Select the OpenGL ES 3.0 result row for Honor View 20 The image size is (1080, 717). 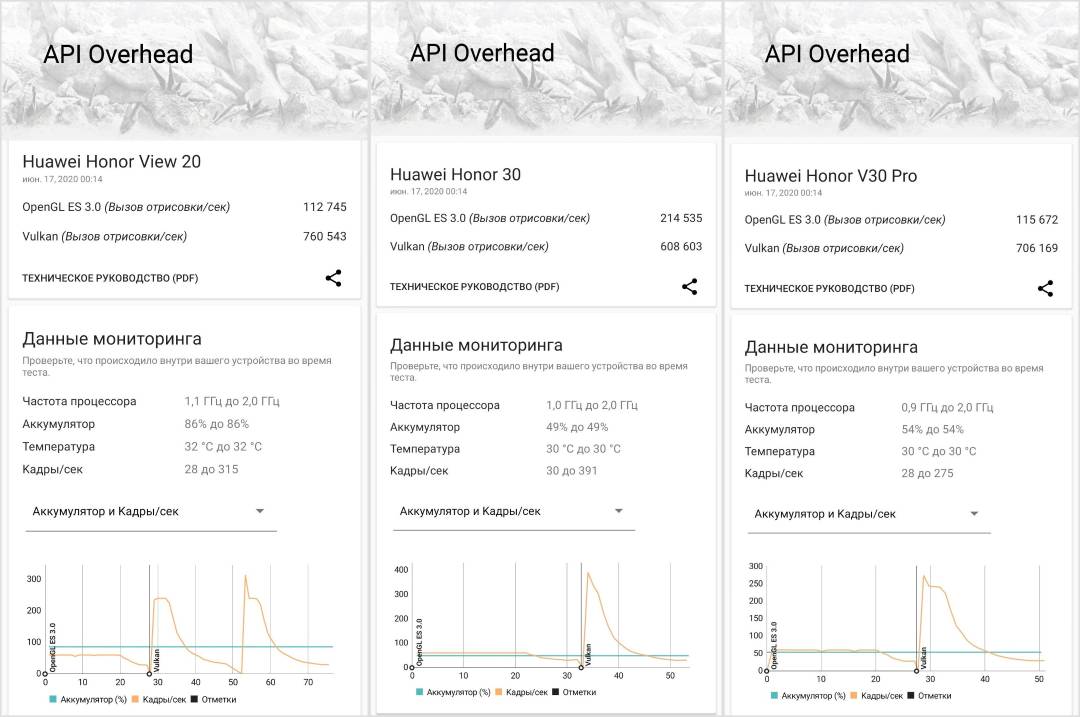(x=184, y=207)
